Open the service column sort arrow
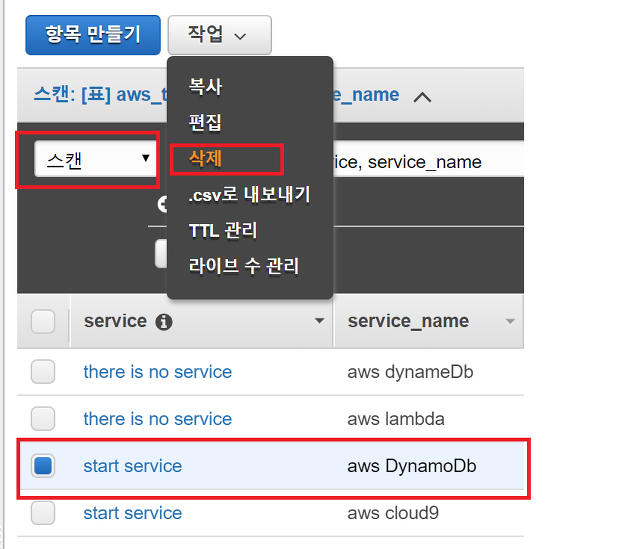 coord(319,321)
